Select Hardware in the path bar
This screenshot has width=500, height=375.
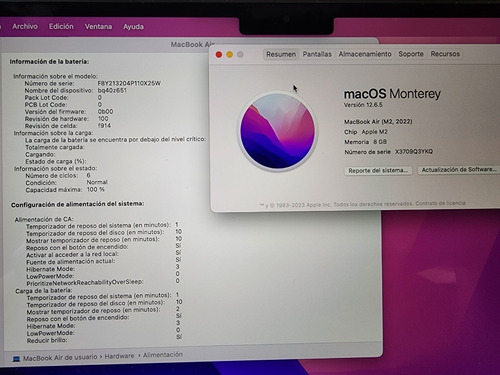point(119,356)
